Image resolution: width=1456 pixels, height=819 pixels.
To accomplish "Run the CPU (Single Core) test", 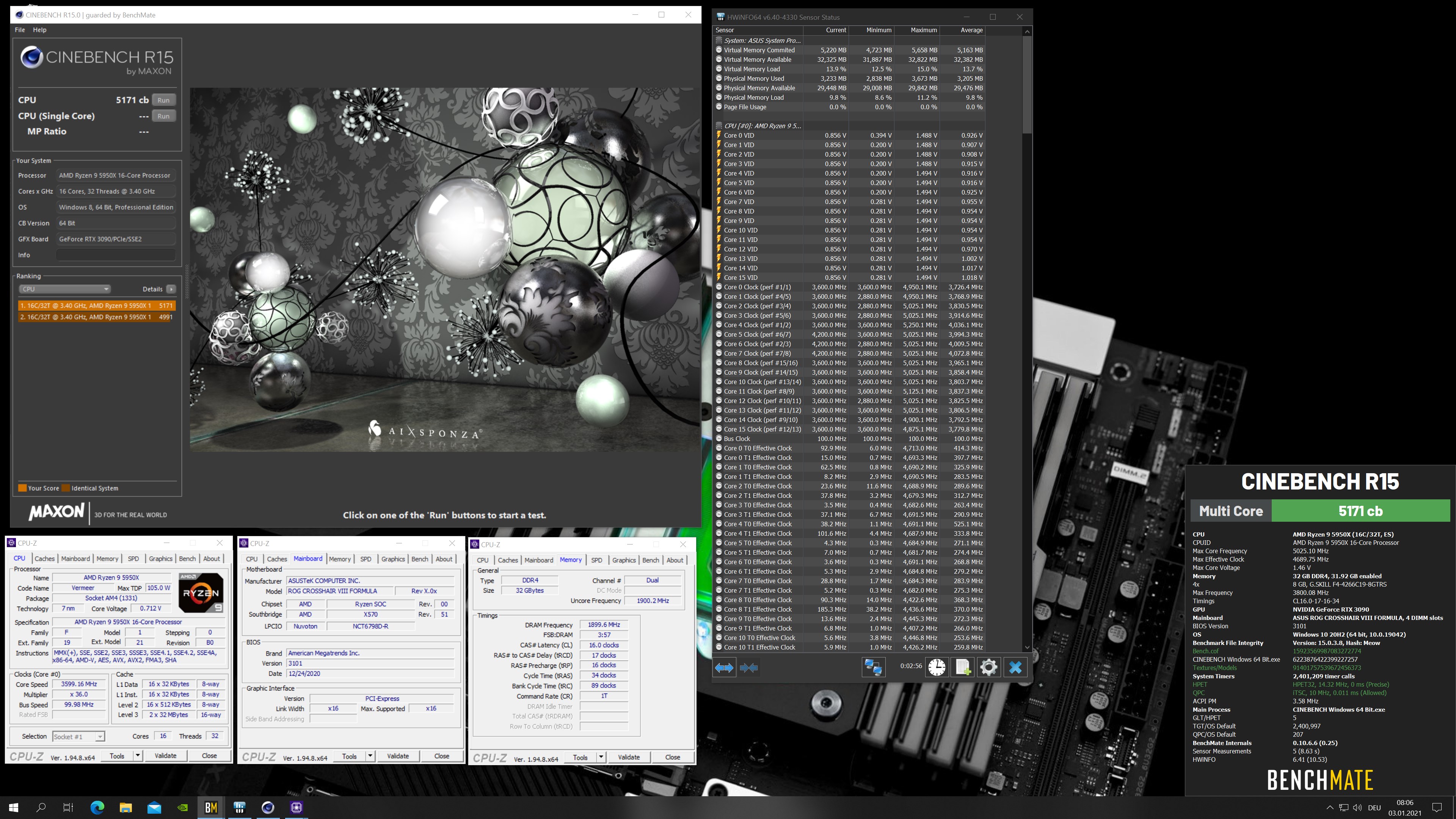I will pyautogui.click(x=163, y=116).
